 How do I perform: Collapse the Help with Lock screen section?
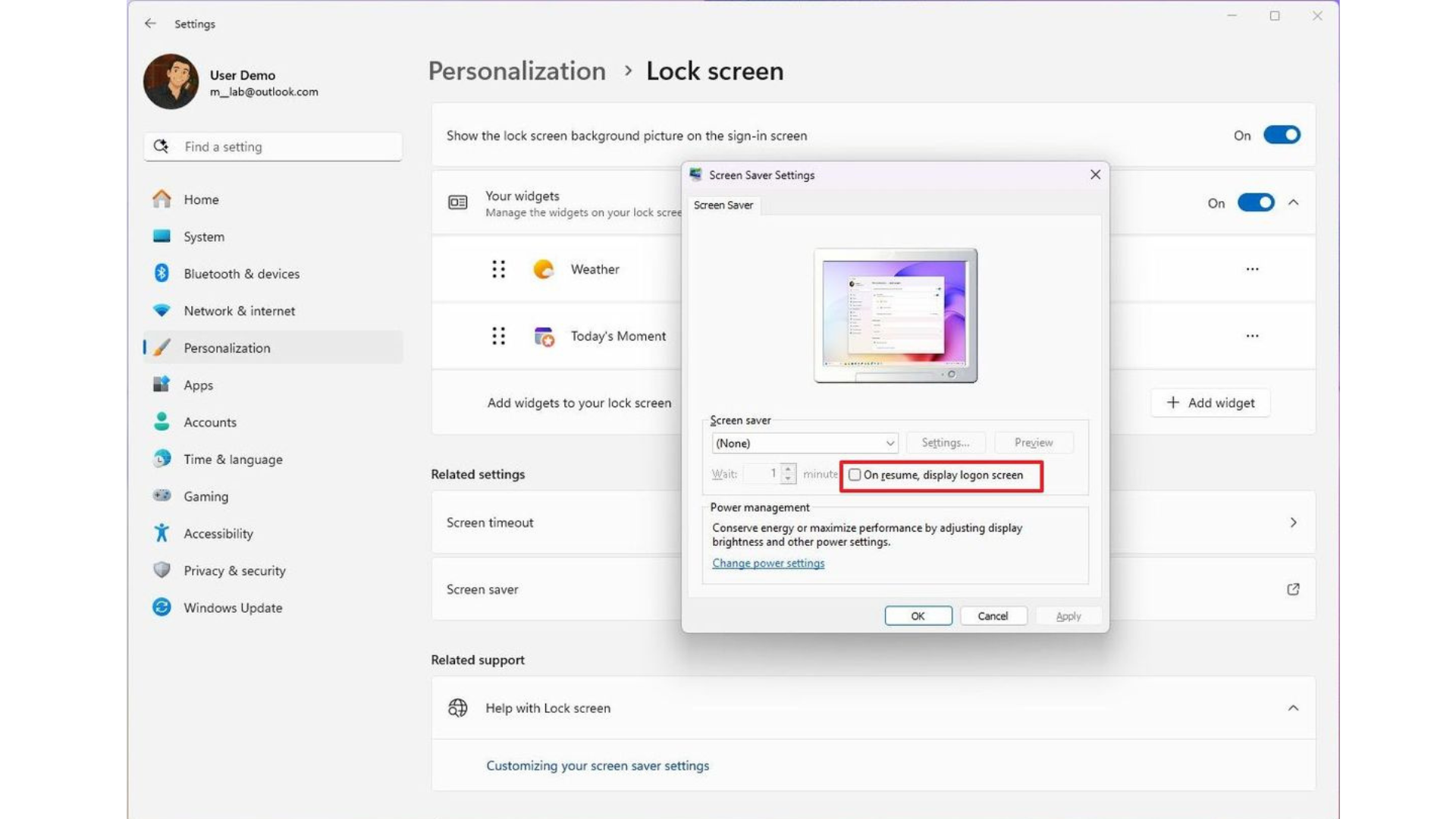click(x=1293, y=708)
